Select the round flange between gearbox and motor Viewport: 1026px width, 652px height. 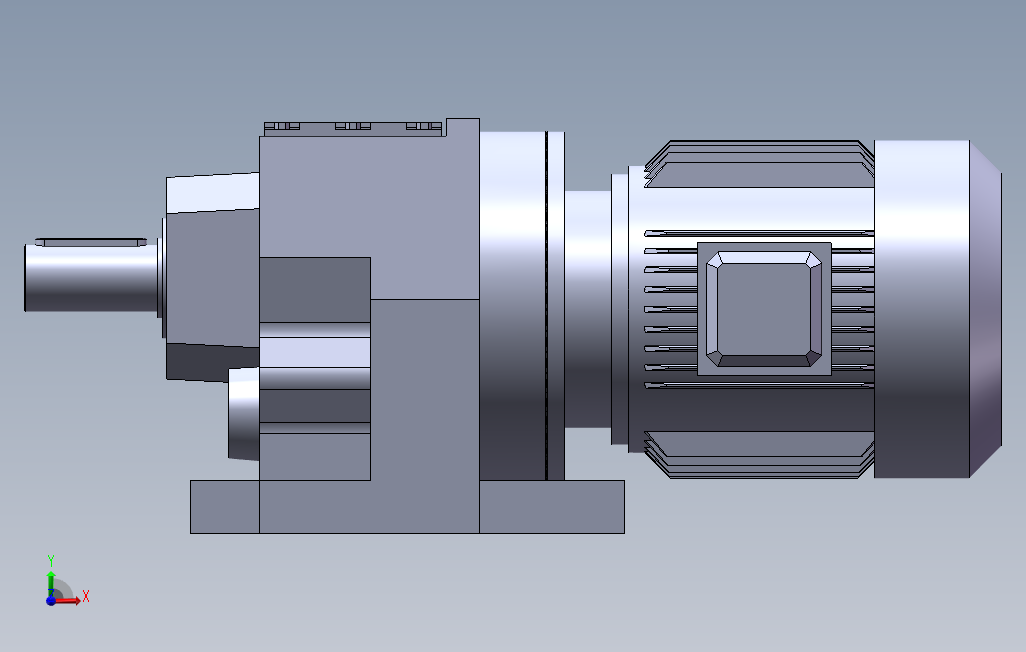pos(522,306)
